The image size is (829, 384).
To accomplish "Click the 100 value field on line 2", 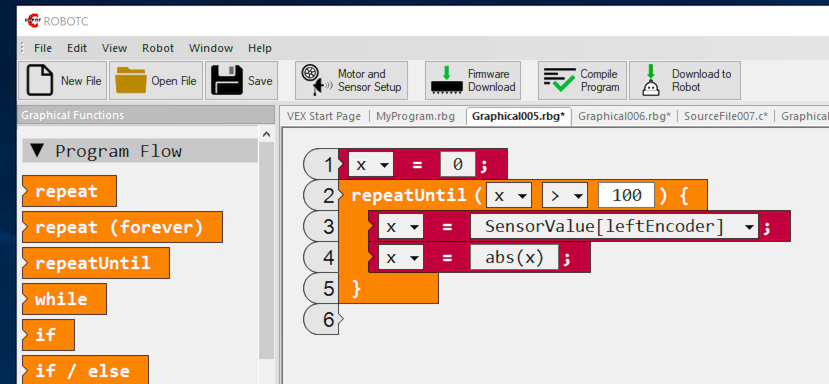I will pos(627,196).
